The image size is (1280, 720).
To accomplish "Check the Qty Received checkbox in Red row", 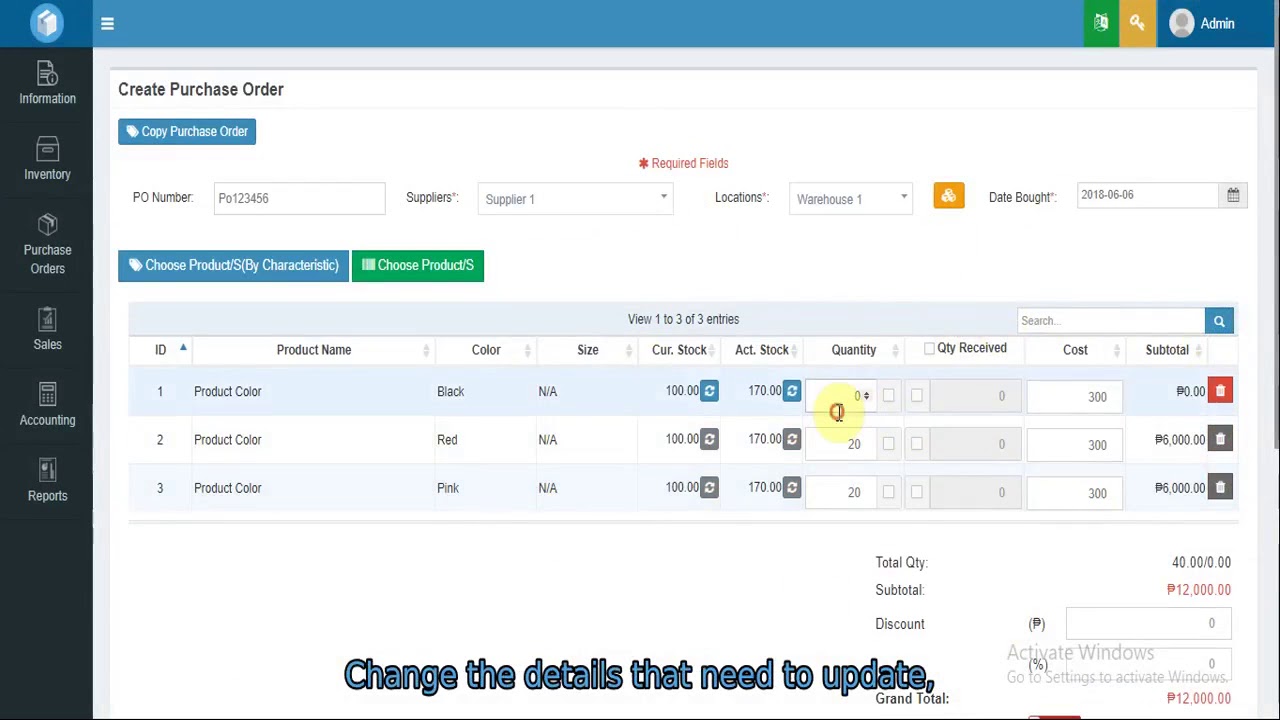I will click(916, 444).
